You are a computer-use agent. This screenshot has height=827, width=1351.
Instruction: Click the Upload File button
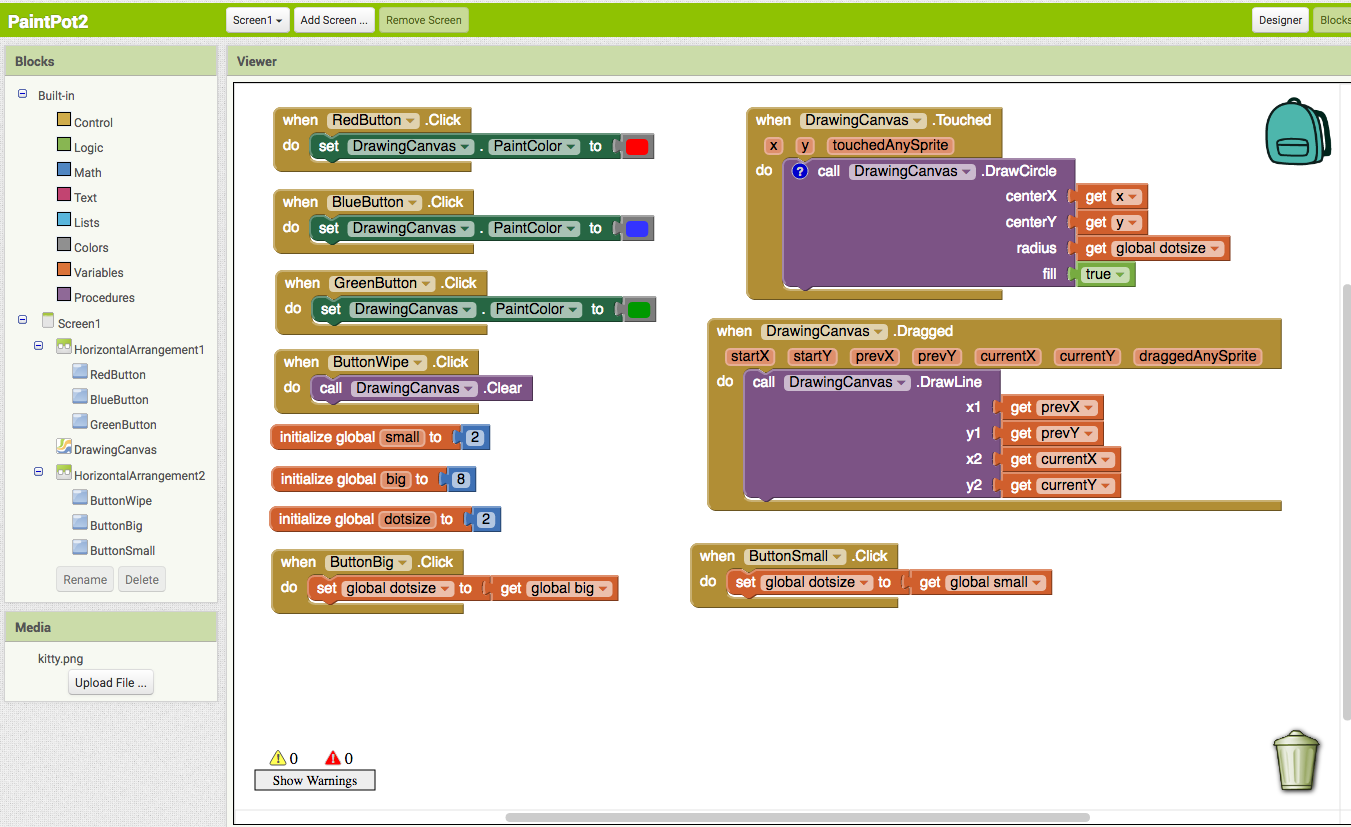point(111,683)
